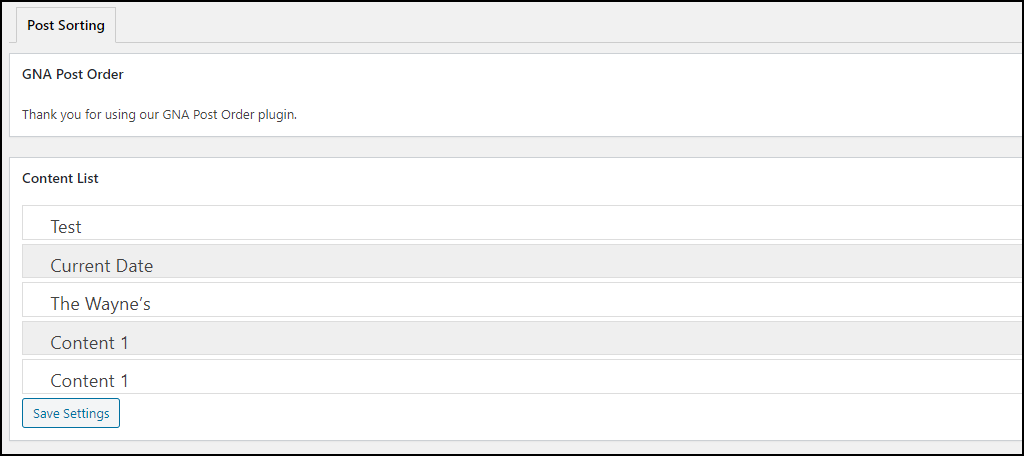Screen dimensions: 1024x456
Task: Select the white Content 1 row above Save Settings
Action: [522, 377]
